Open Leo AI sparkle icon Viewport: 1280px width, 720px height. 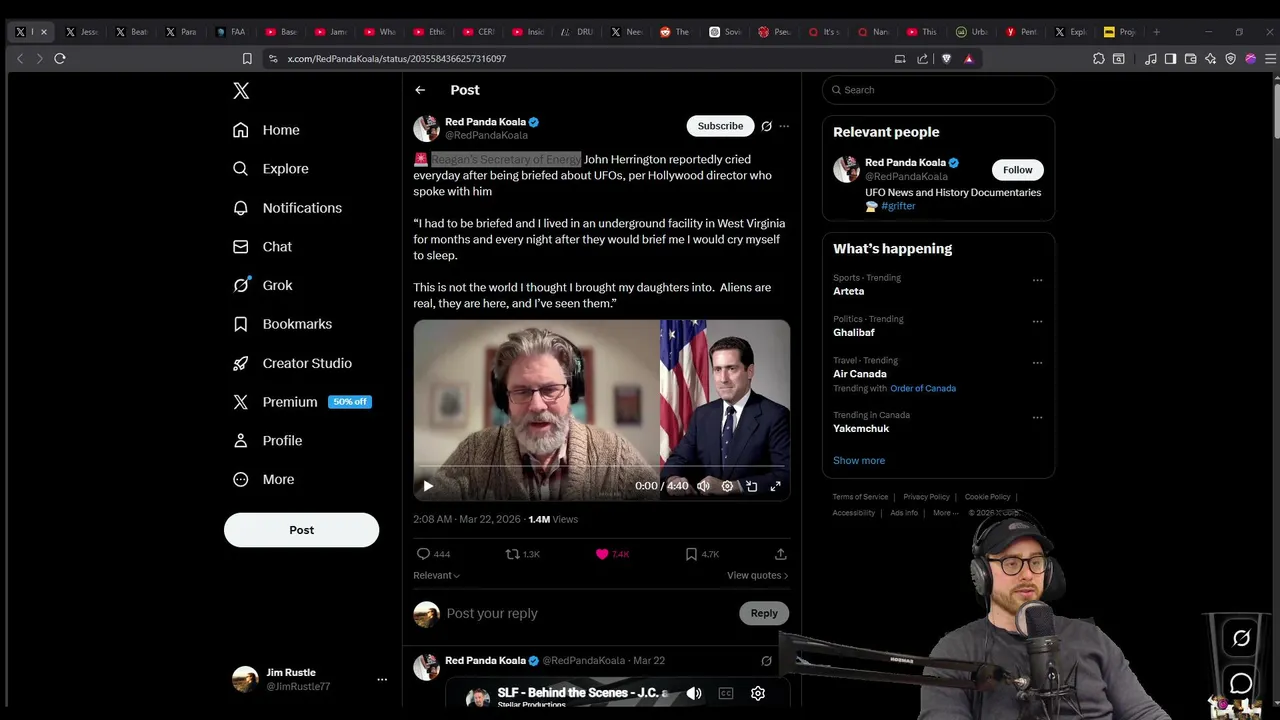1210,59
